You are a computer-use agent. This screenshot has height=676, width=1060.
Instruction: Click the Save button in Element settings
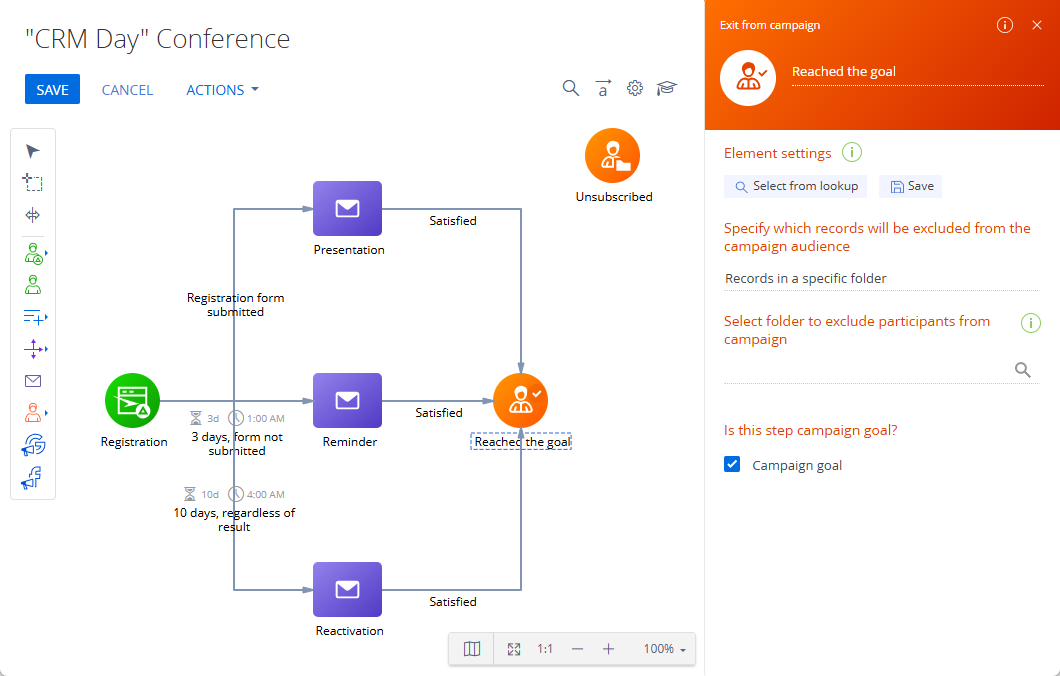911,186
